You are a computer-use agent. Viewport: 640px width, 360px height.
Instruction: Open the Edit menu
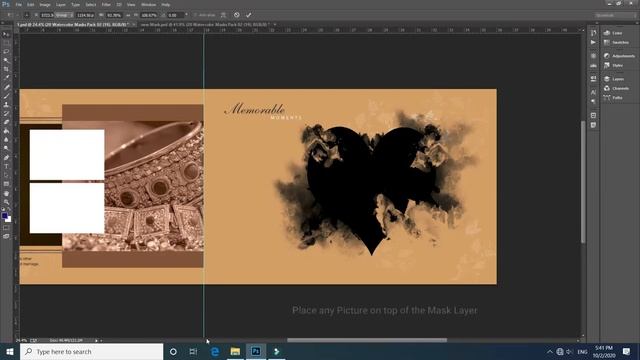point(31,4)
